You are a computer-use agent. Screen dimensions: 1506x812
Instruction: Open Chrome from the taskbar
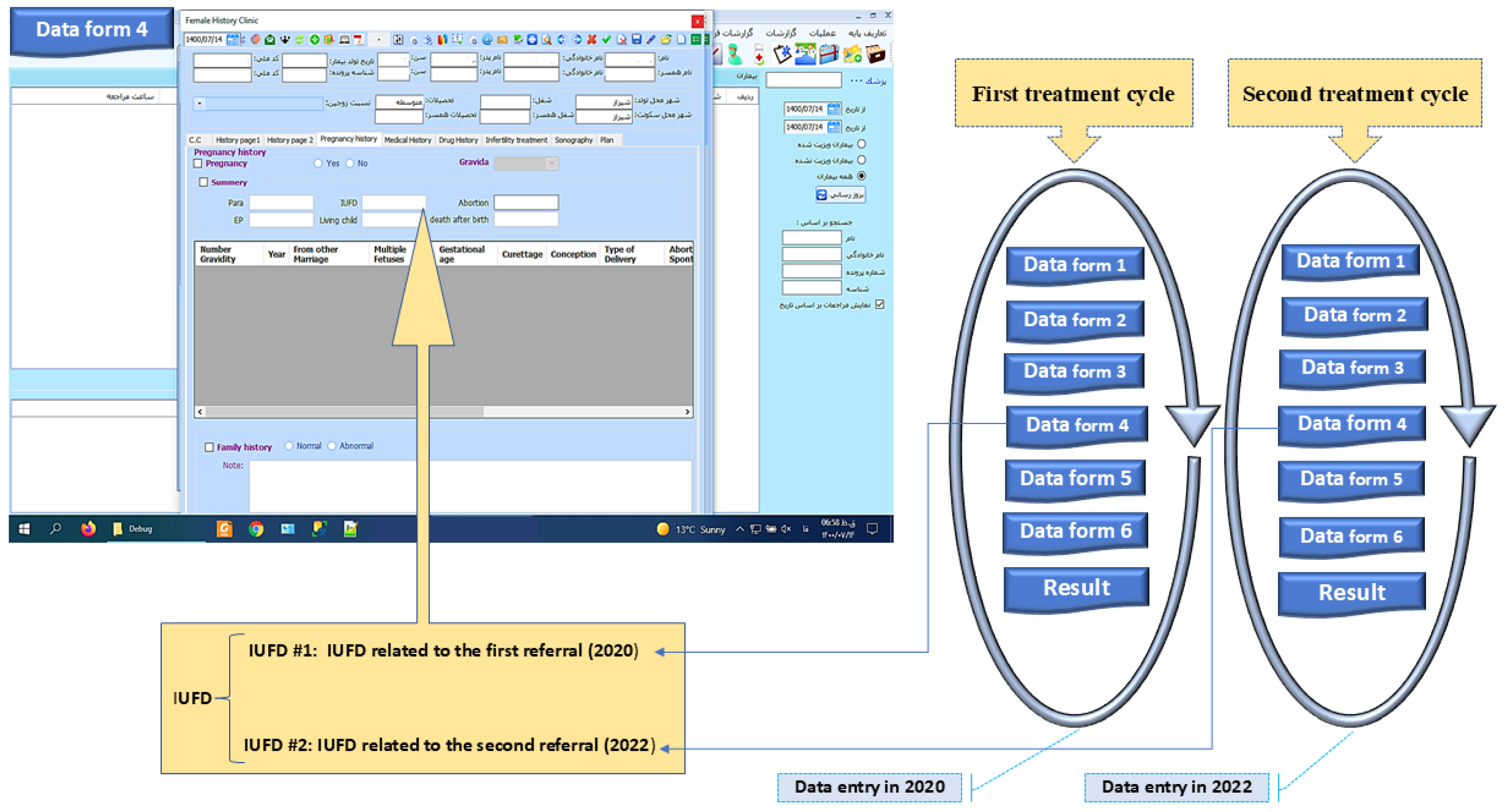coord(256,529)
